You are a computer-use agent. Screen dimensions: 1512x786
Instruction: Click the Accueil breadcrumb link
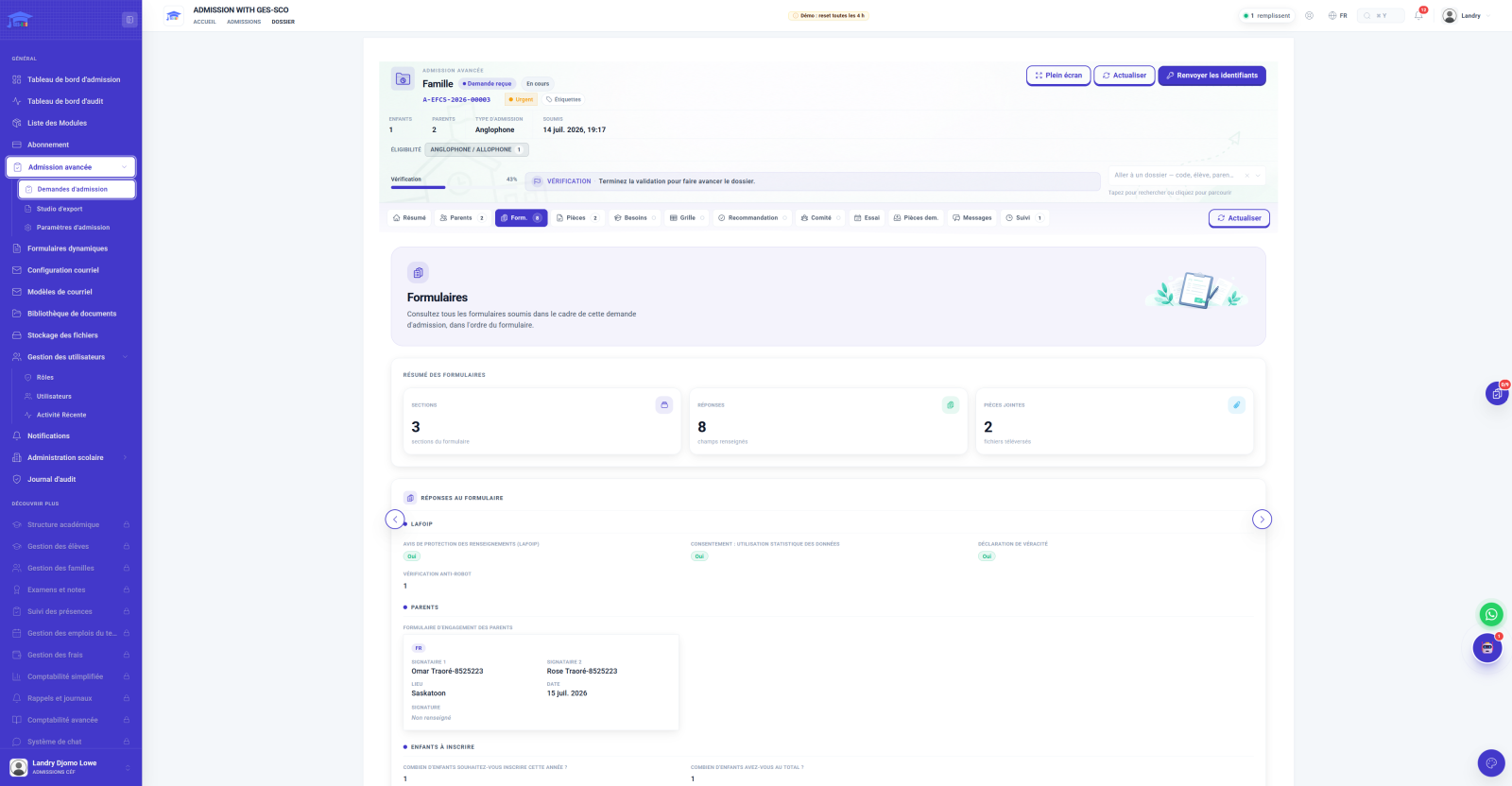point(205,22)
